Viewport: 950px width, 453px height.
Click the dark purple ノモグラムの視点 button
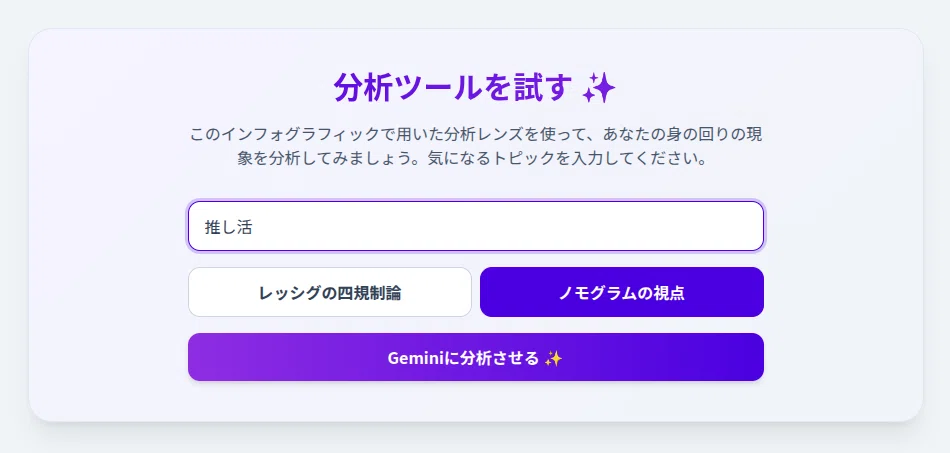(622, 292)
